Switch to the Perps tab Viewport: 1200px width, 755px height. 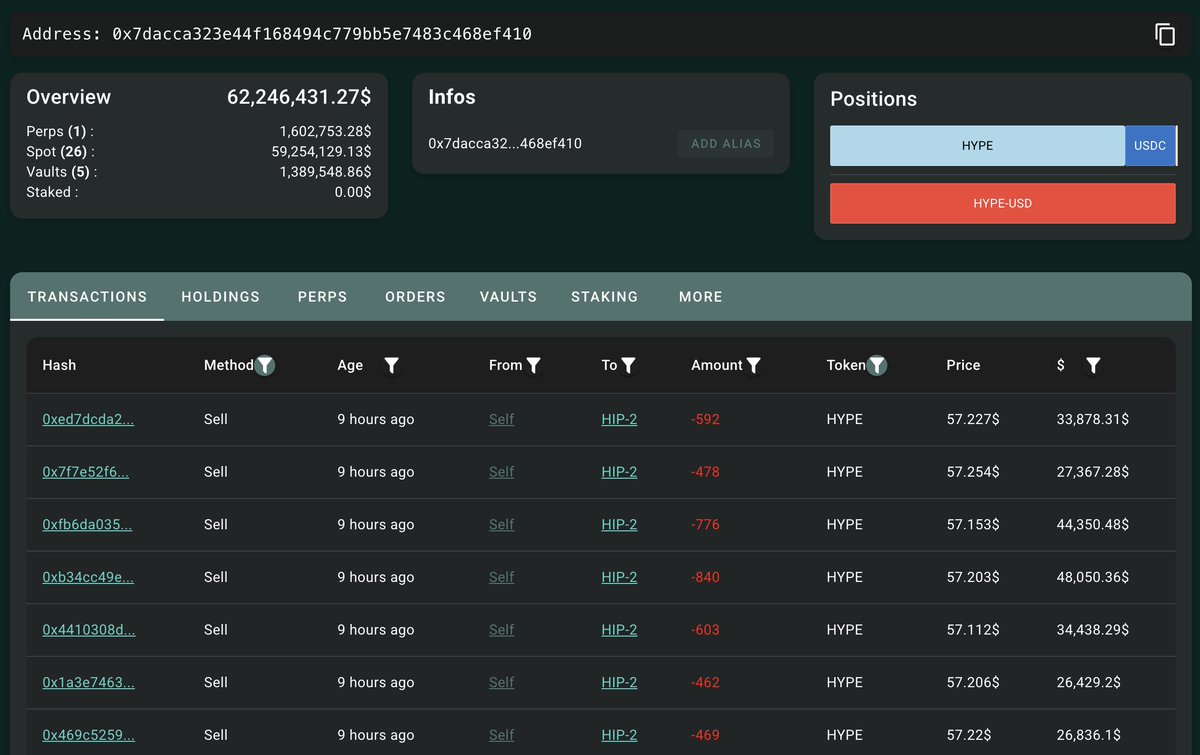click(322, 297)
